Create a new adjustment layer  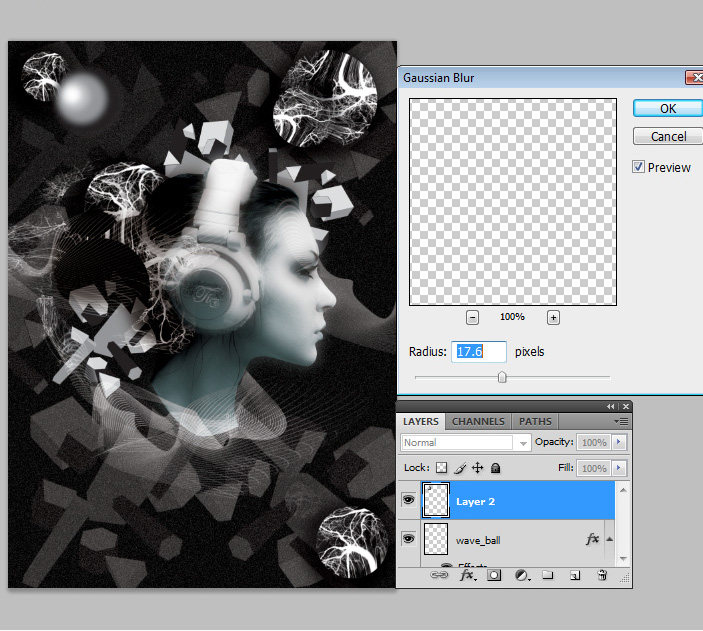[x=521, y=576]
